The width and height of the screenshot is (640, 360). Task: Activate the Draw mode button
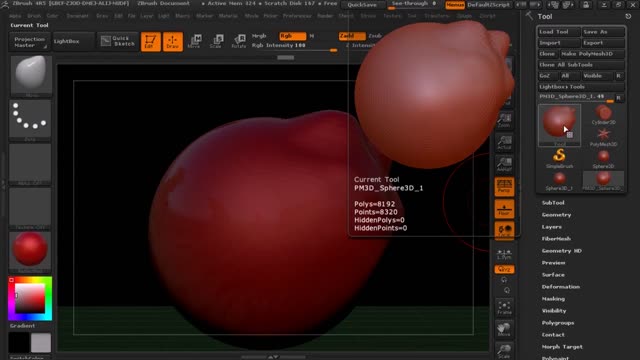pyautogui.click(x=173, y=42)
